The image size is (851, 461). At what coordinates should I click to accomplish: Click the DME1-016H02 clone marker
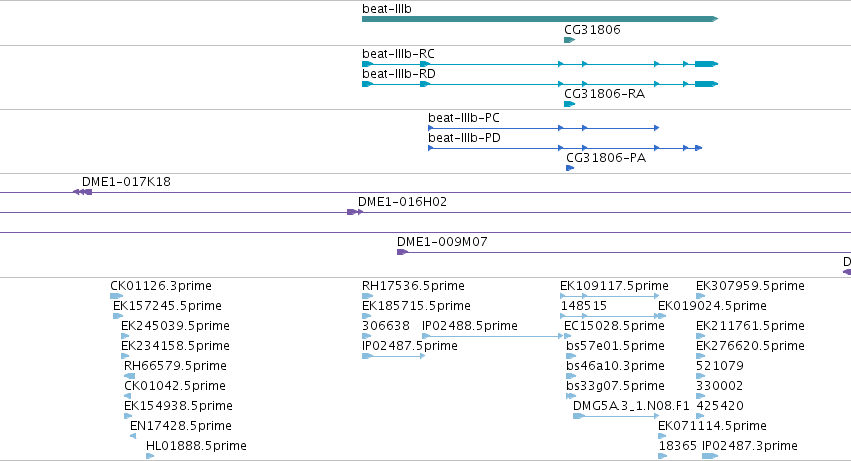[x=355, y=212]
